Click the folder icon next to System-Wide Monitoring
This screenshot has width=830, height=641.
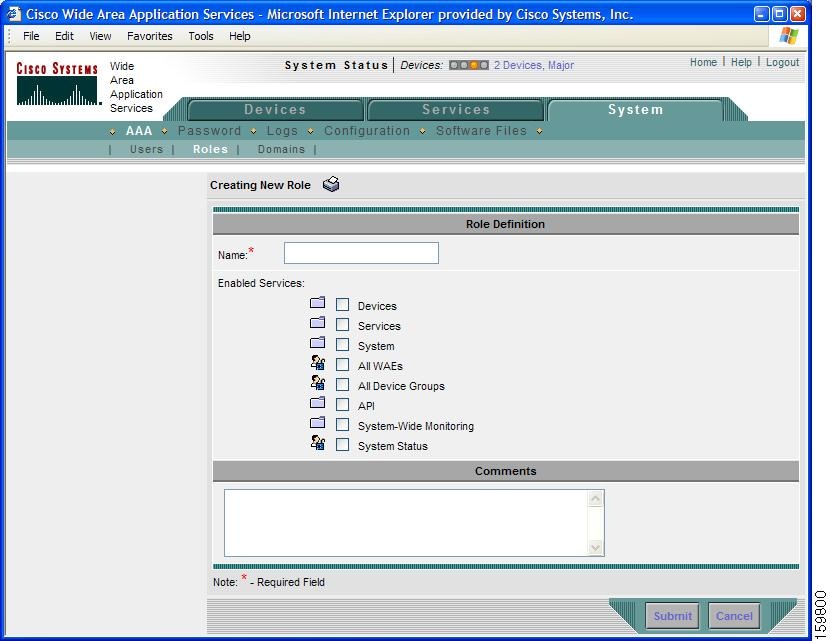pyautogui.click(x=317, y=423)
